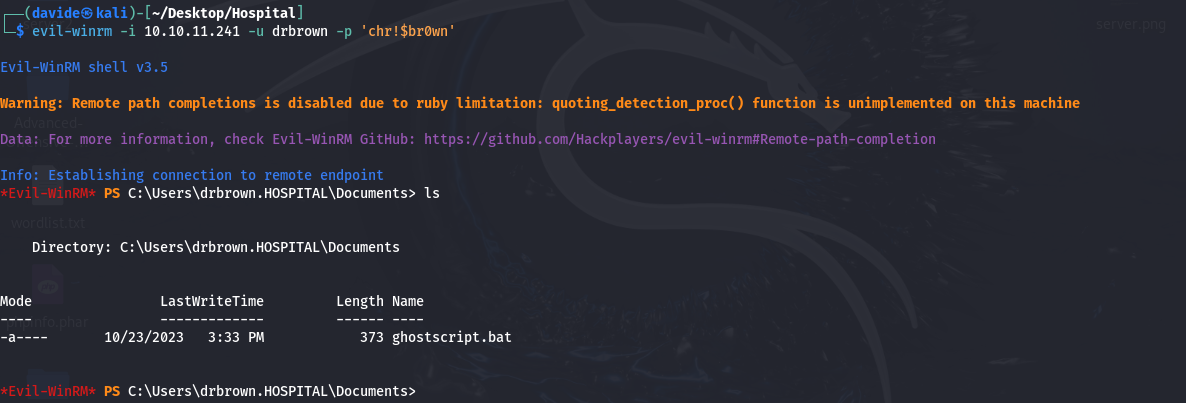Screen dimensions: 1186x403
Task: Click the orange Warning message line
Action: (539, 103)
